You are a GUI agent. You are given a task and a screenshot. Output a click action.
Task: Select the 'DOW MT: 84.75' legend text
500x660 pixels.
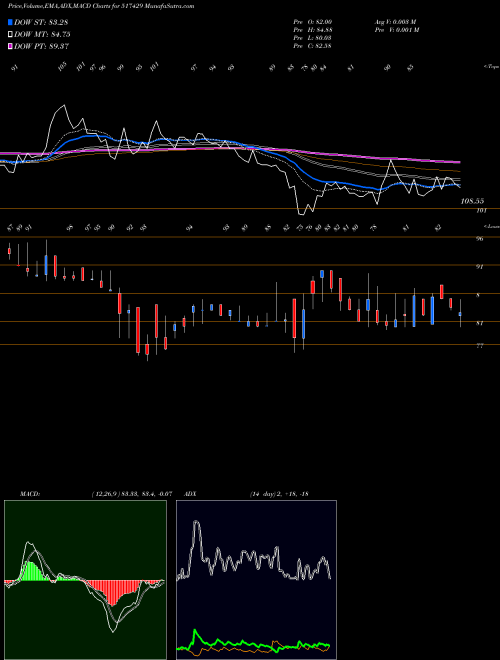(42, 35)
